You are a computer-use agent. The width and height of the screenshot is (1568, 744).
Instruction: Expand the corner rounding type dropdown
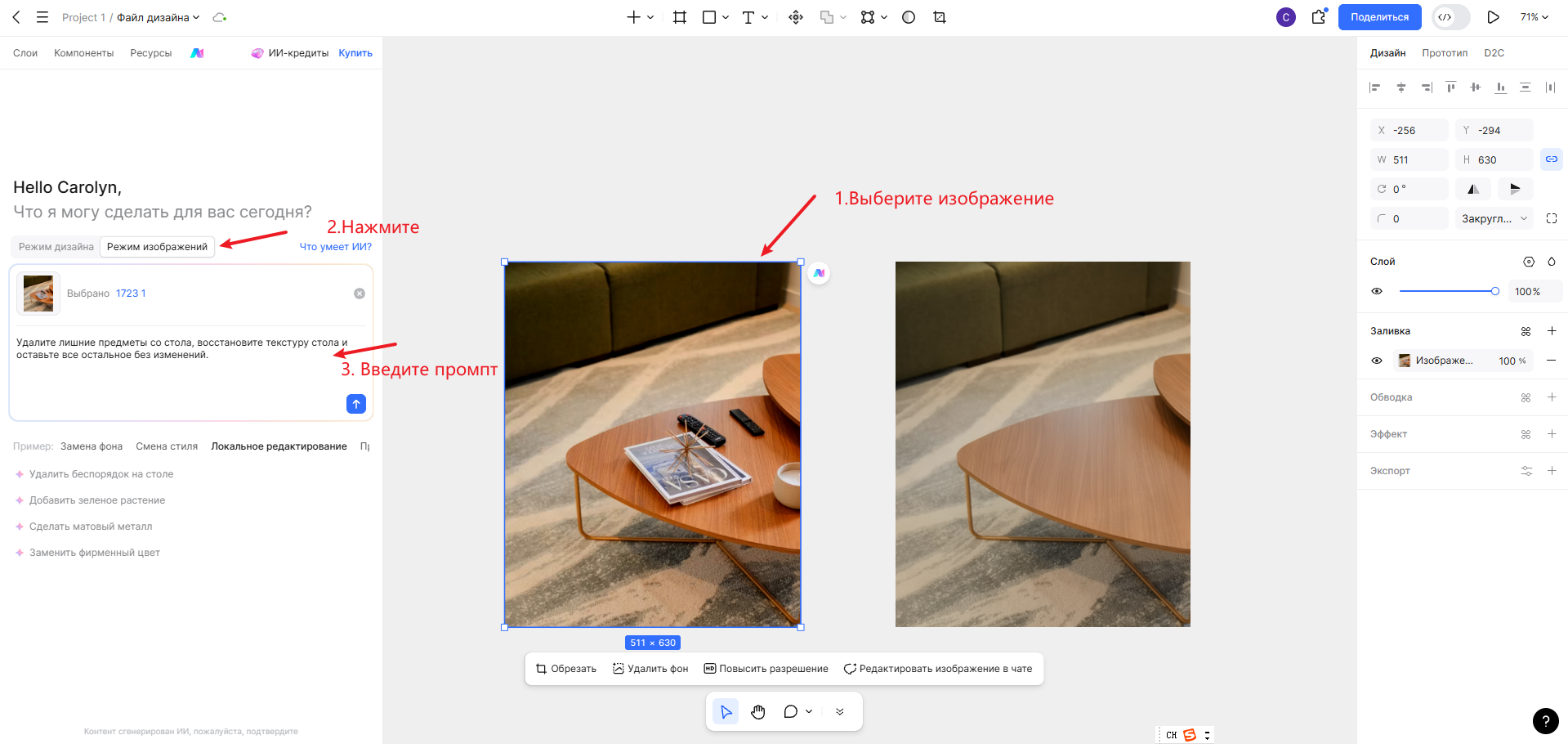(1494, 218)
